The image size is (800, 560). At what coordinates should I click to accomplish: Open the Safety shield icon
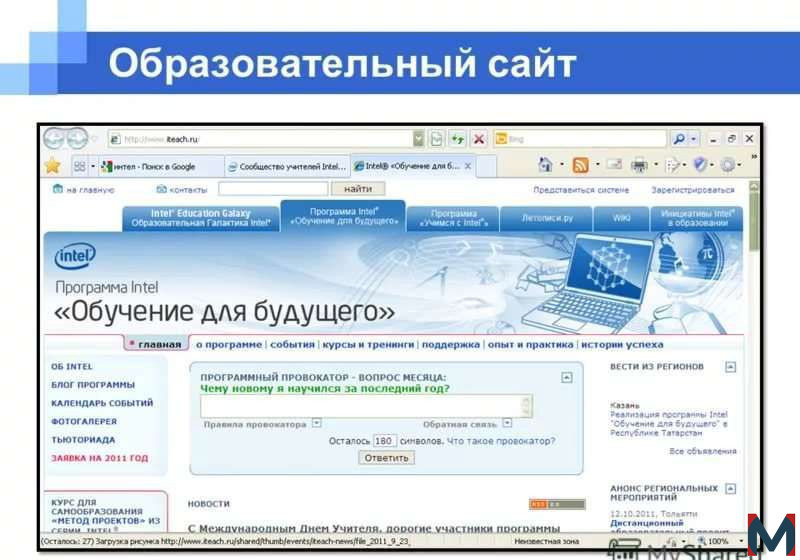(x=700, y=164)
